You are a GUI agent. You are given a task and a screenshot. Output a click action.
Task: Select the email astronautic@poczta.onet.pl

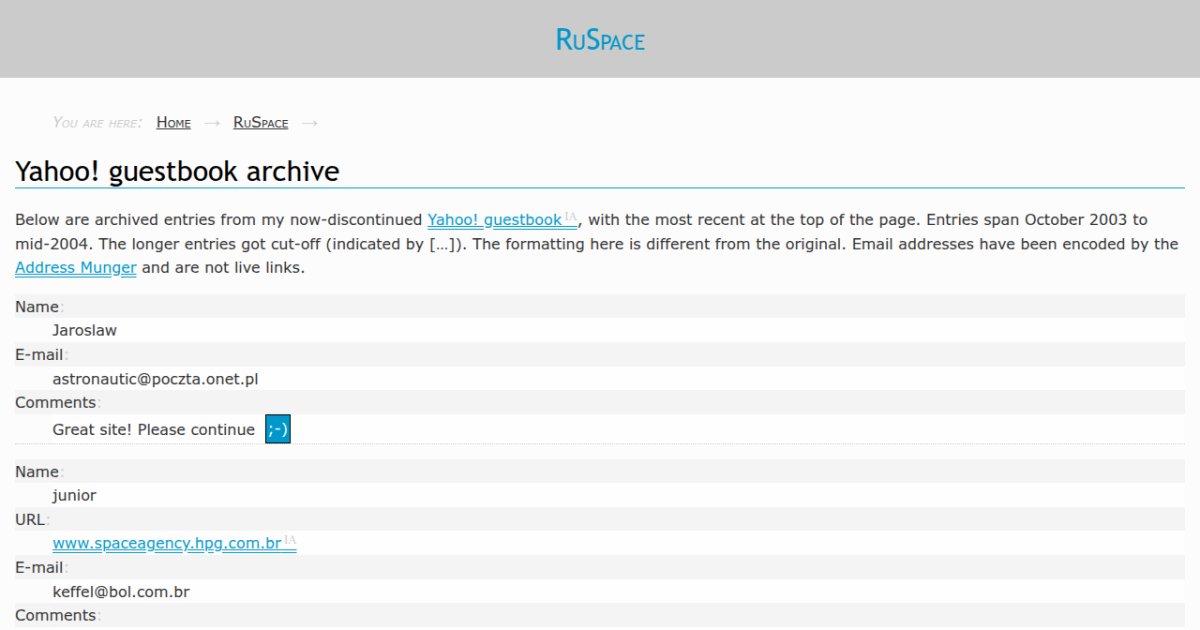click(x=156, y=378)
